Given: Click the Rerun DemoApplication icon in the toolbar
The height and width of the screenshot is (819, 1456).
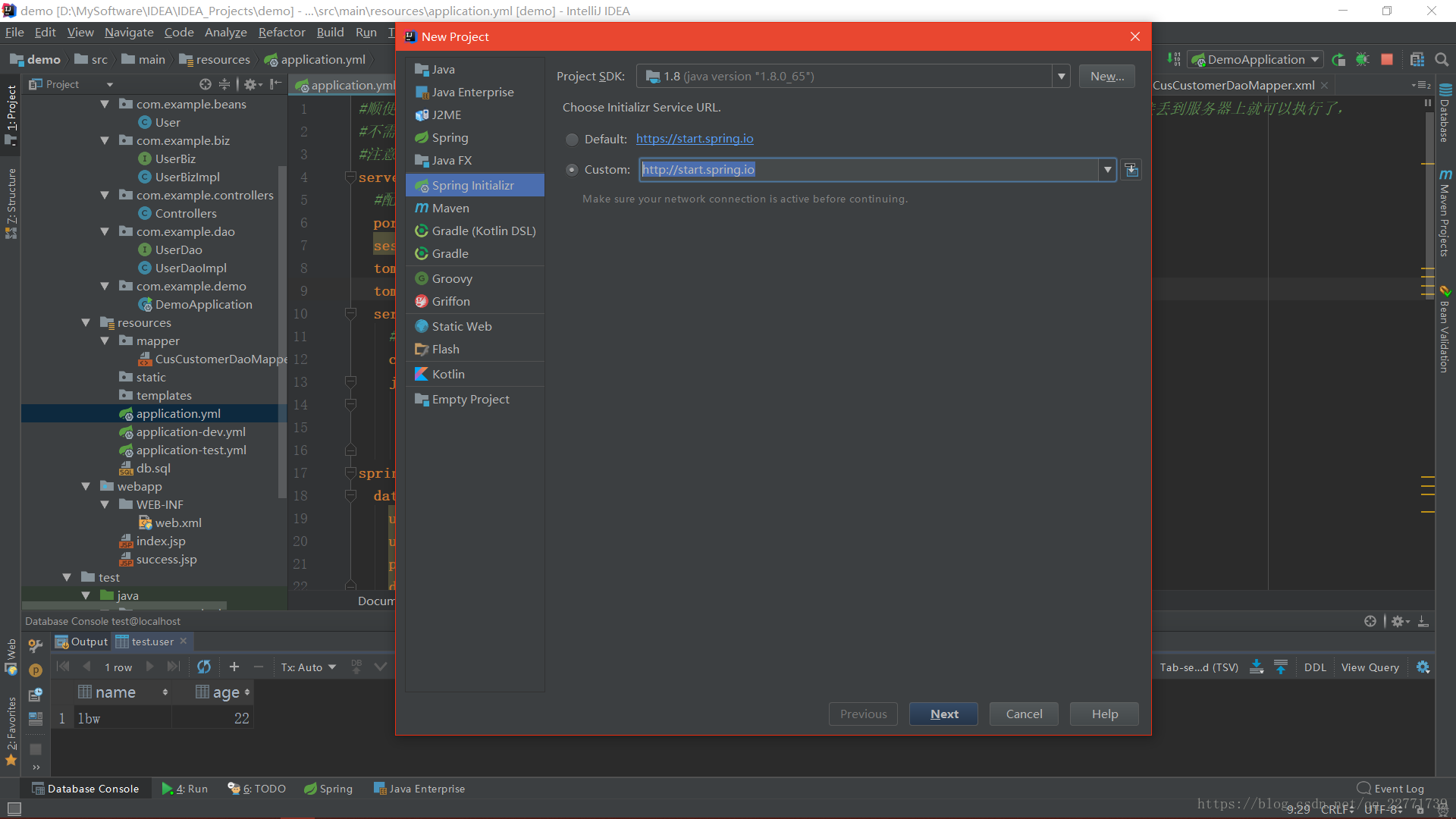Looking at the screenshot, I should tap(1338, 60).
